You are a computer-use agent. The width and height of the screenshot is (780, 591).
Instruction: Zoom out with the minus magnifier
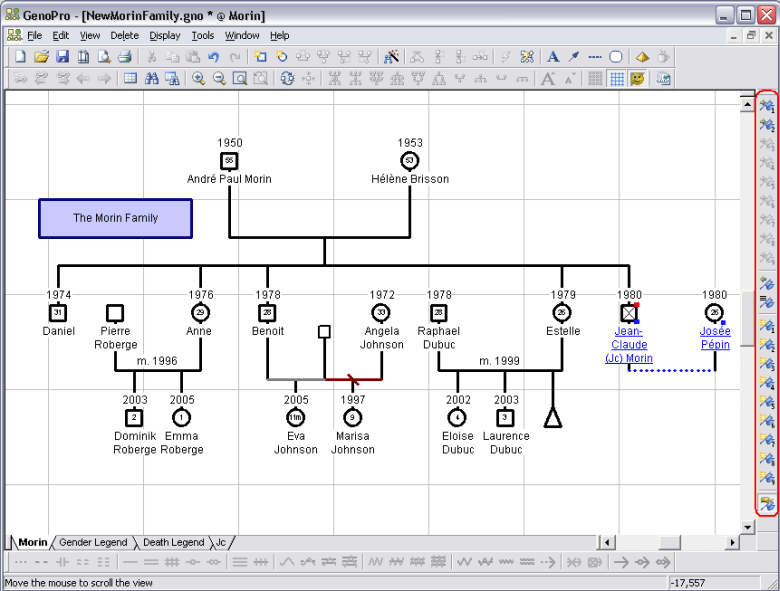[x=219, y=78]
